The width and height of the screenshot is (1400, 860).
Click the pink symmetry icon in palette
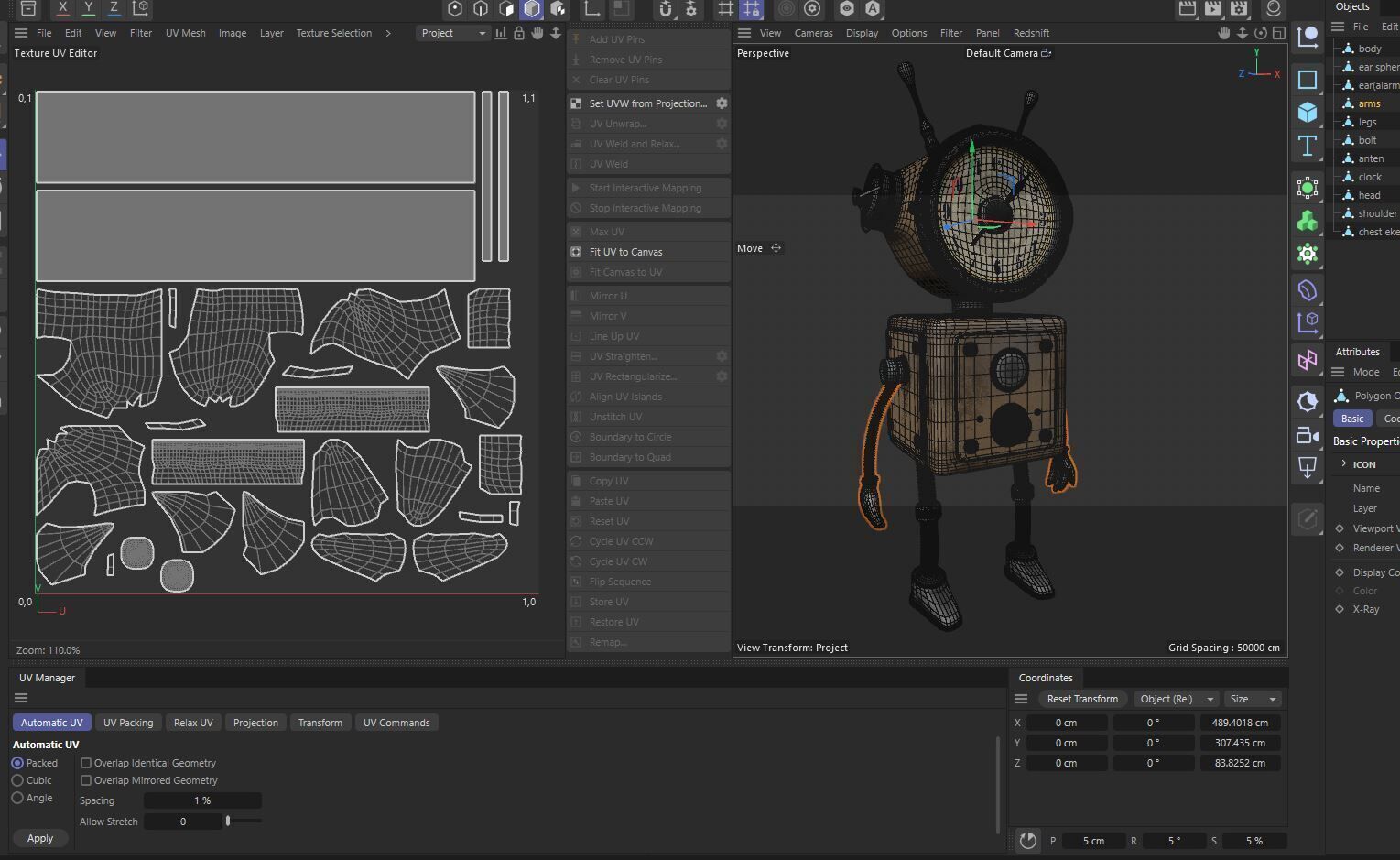[x=1308, y=360]
